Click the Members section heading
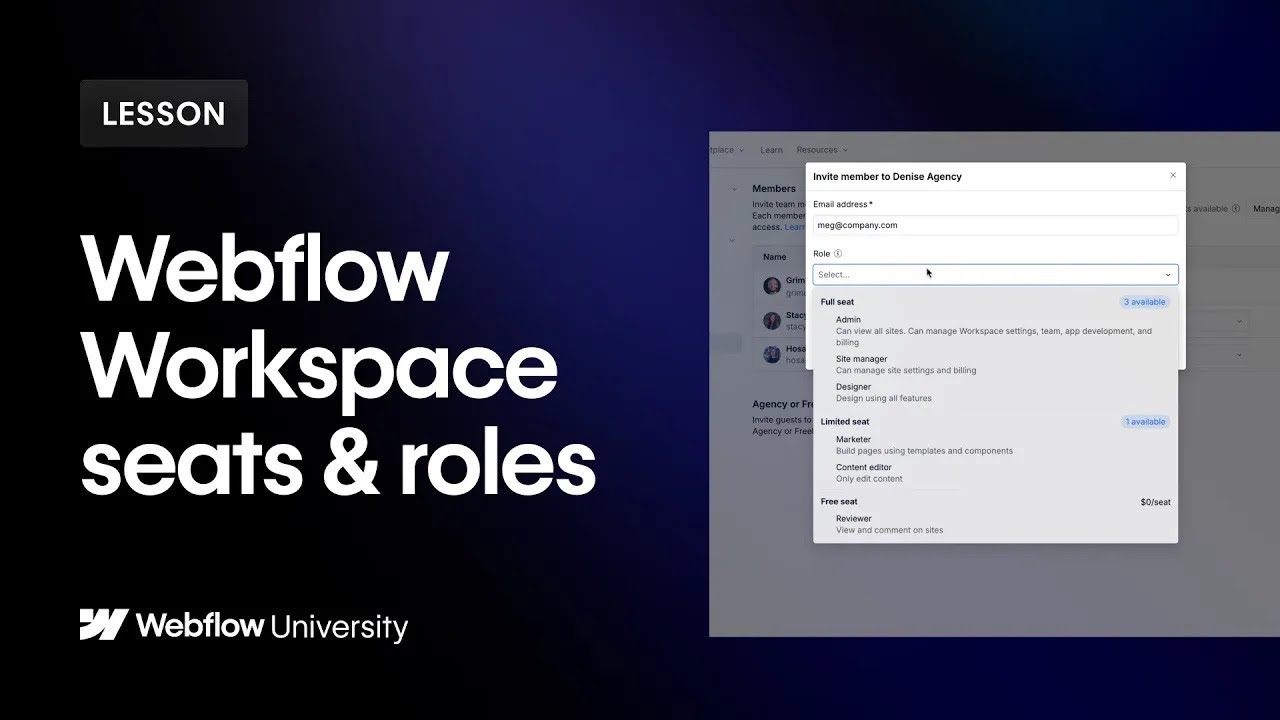Viewport: 1280px width, 720px height. 774,189
